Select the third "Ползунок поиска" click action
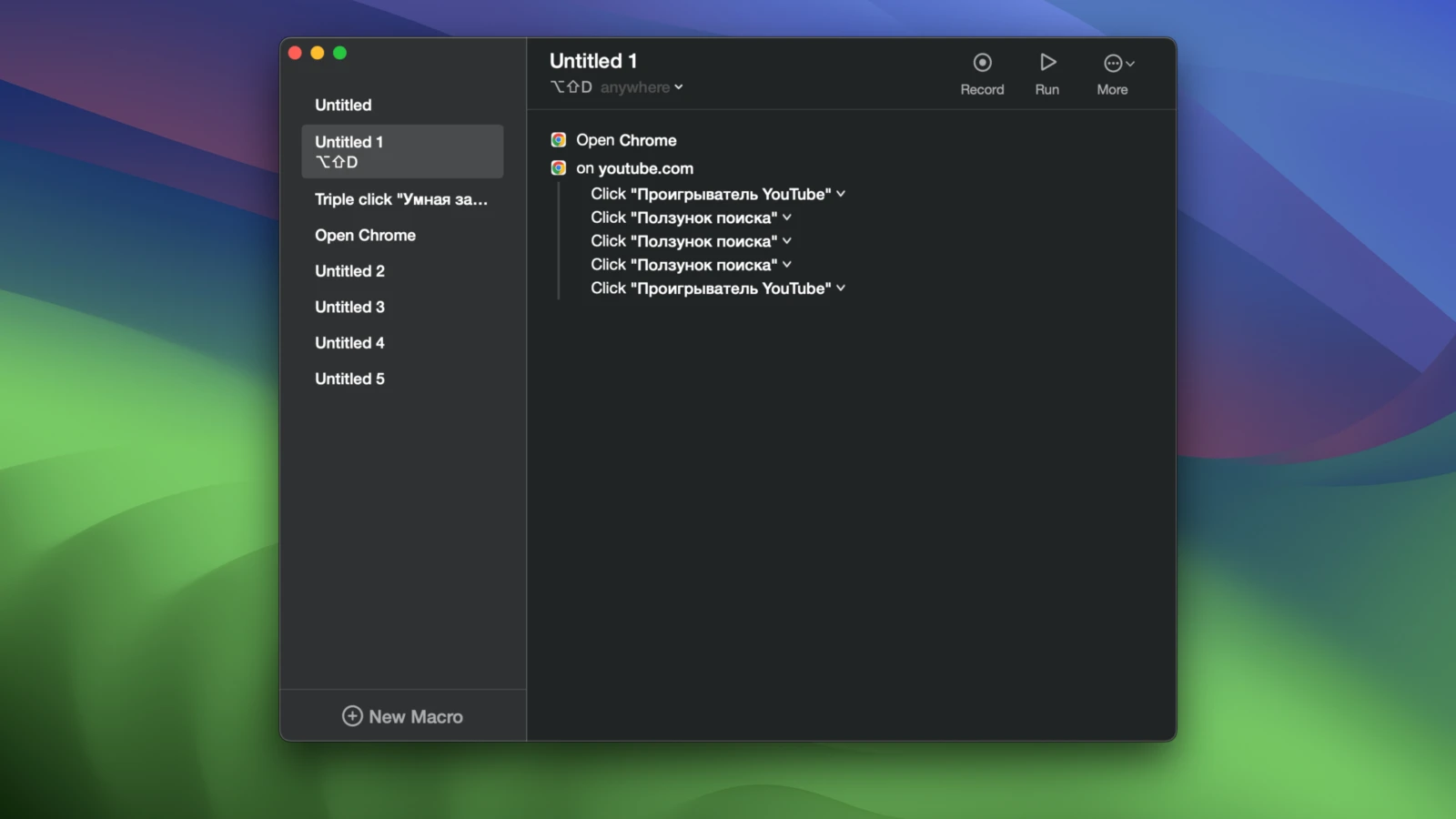The height and width of the screenshot is (819, 1456). (683, 265)
